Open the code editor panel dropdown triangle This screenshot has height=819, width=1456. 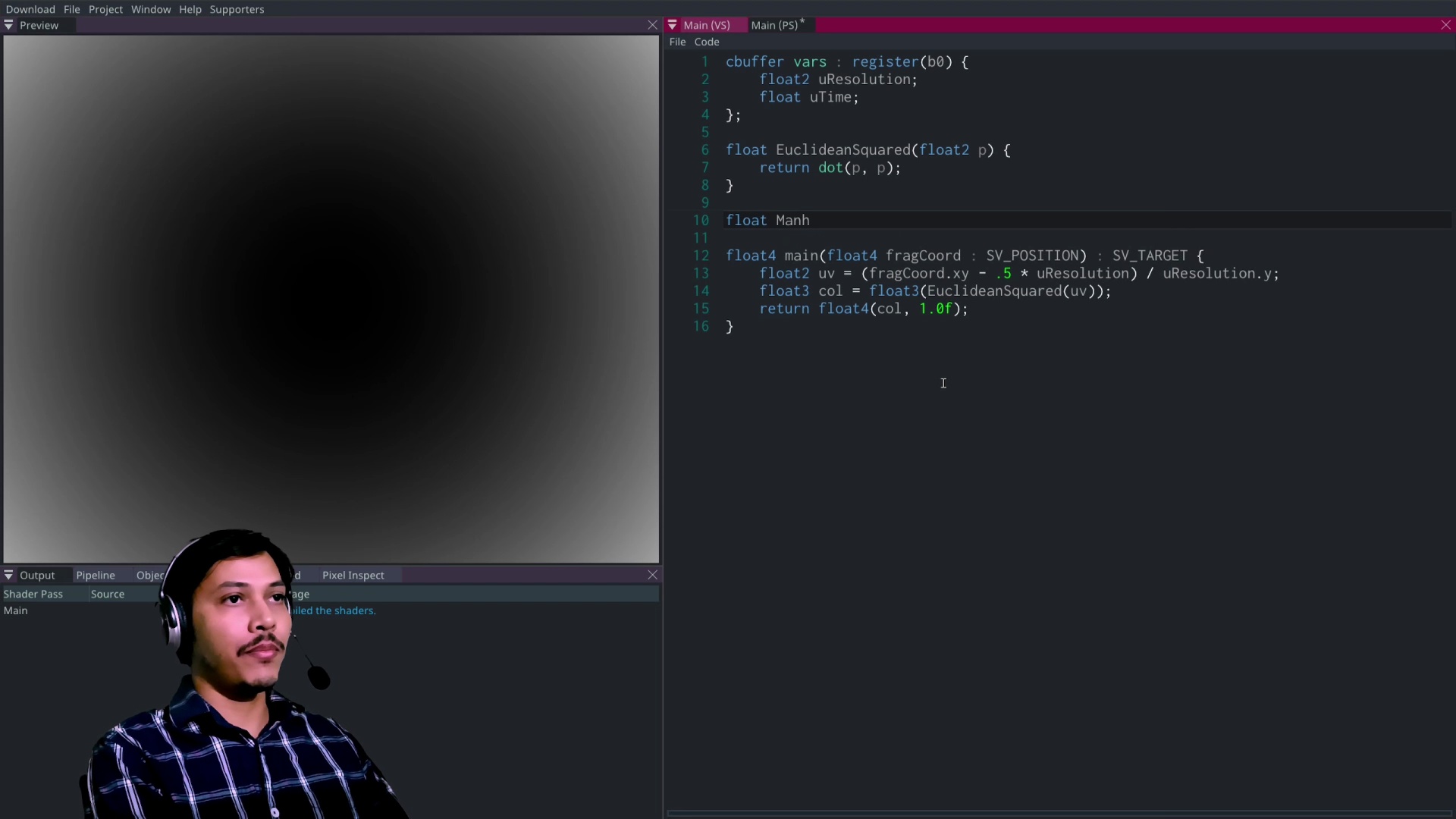(x=672, y=25)
